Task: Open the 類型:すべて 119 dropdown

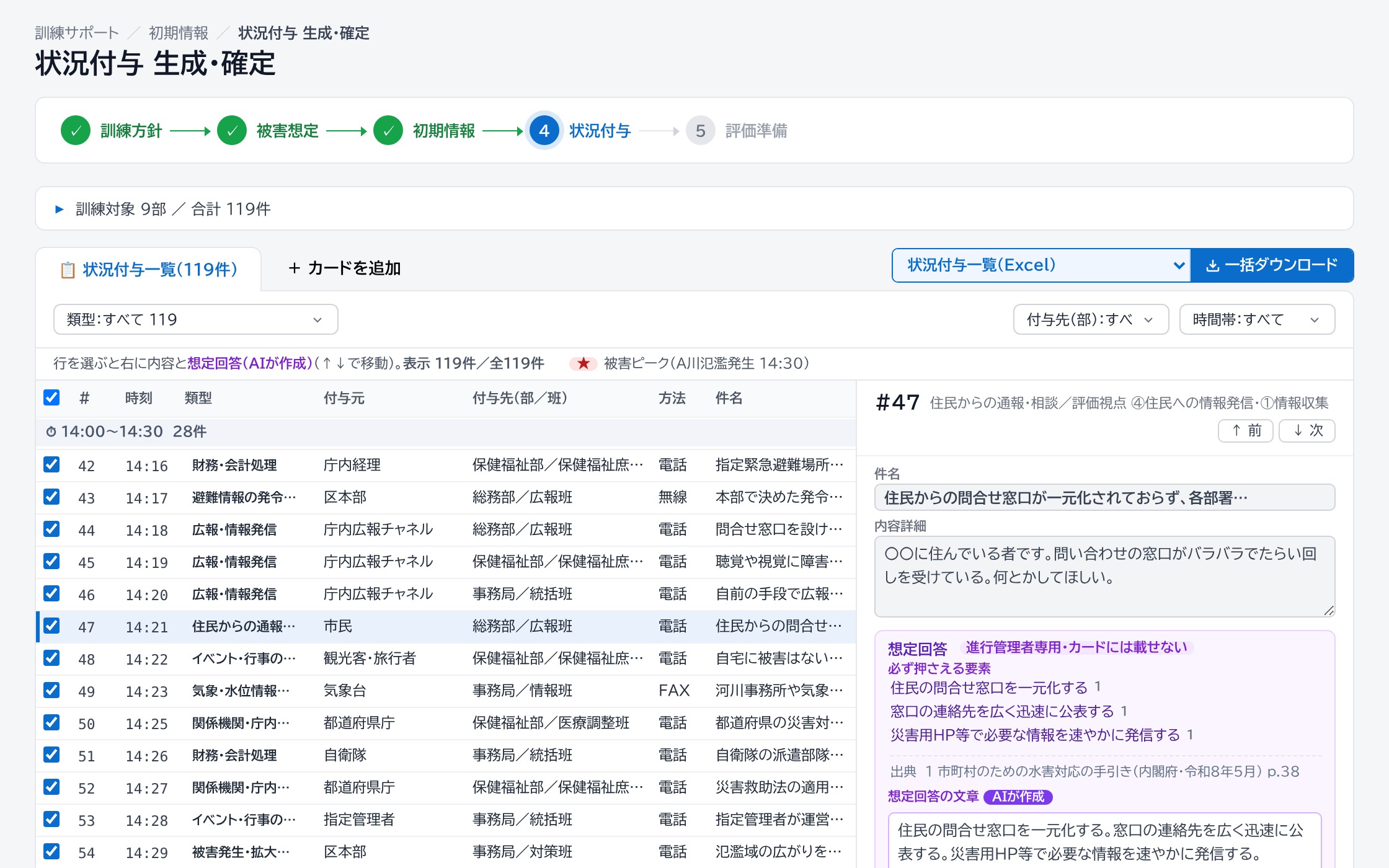Action: click(196, 319)
